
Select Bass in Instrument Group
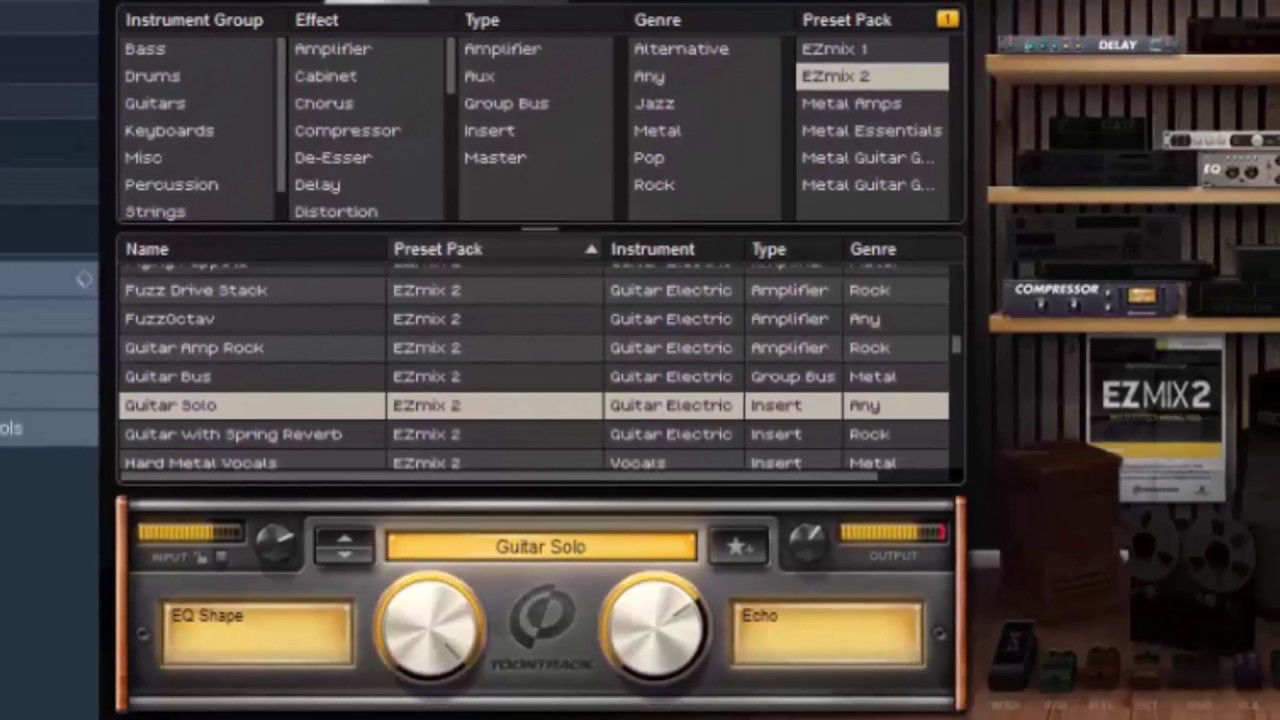coord(145,49)
